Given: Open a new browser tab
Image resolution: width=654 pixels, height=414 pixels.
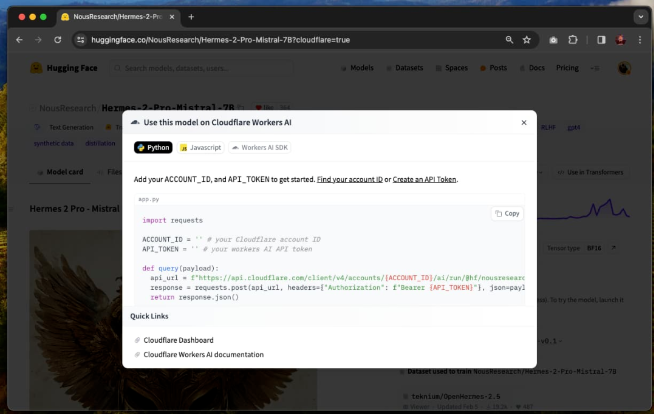Looking at the screenshot, I should (x=191, y=17).
